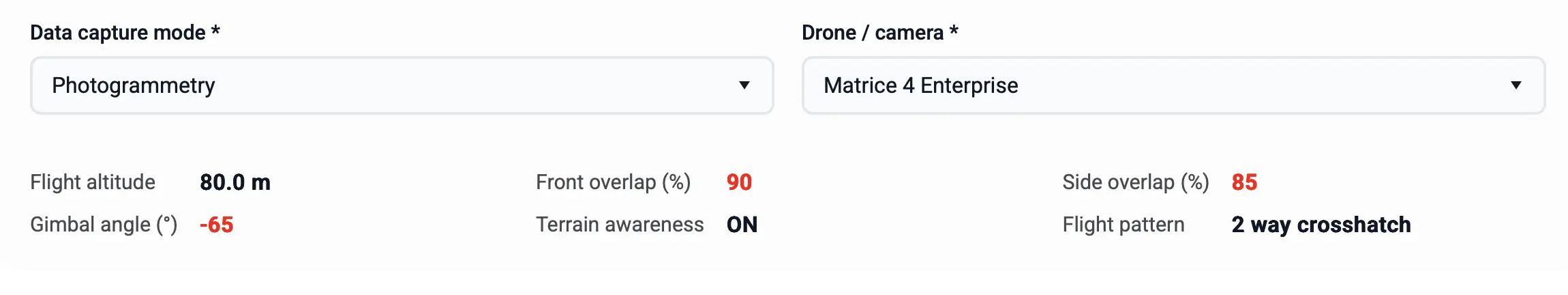Open the Data capture mode dropdown
The width and height of the screenshot is (1568, 295).
401,85
